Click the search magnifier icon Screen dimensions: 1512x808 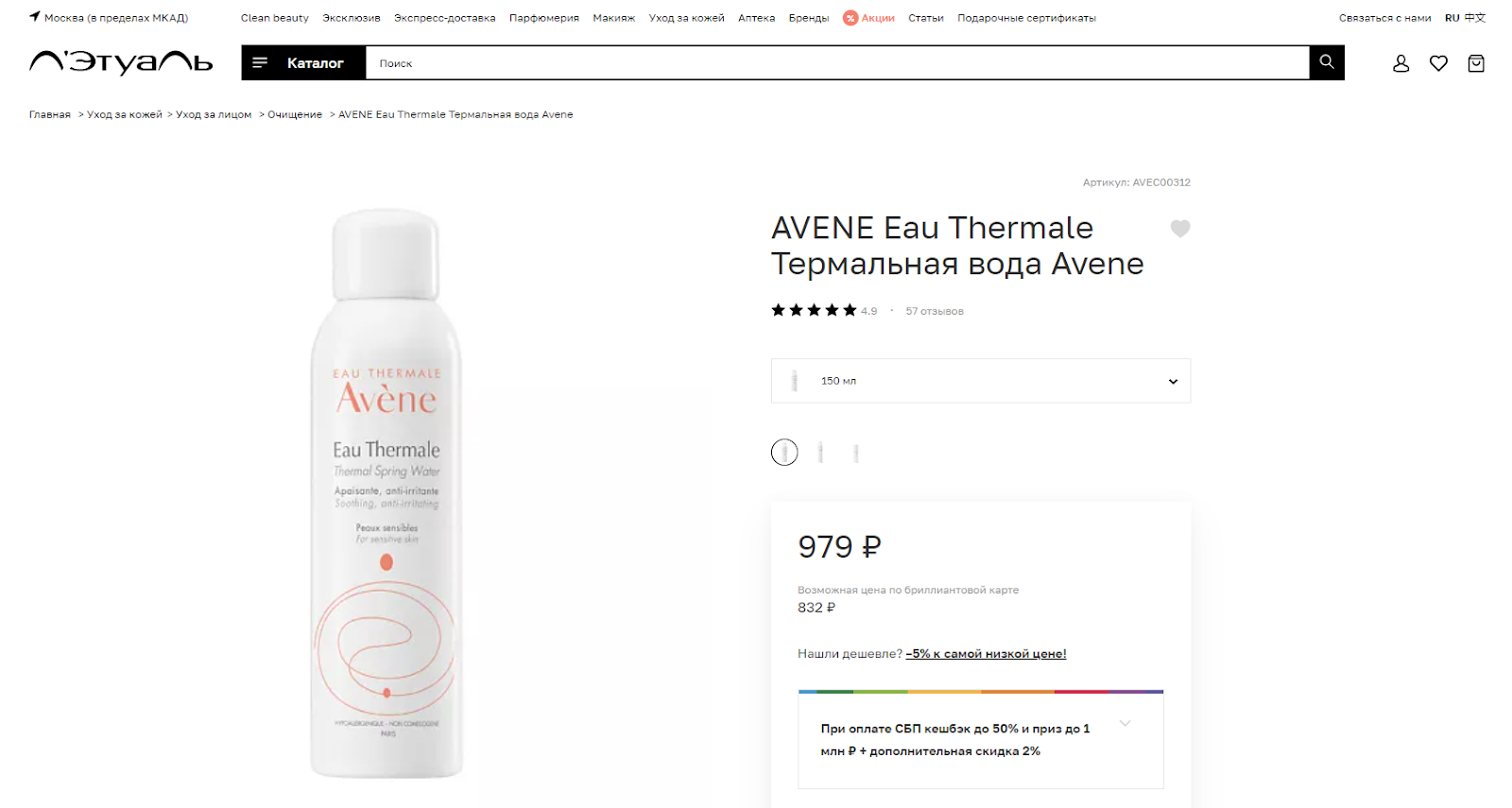tap(1327, 62)
